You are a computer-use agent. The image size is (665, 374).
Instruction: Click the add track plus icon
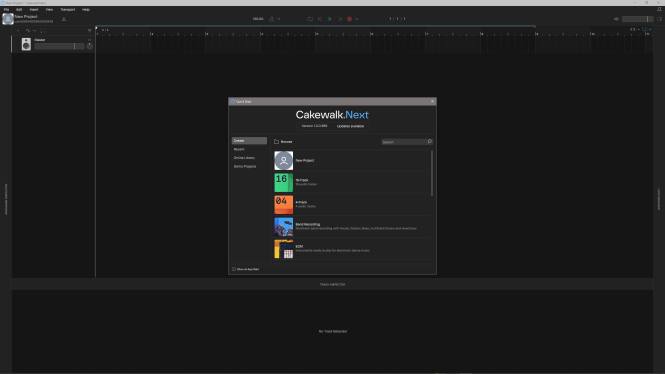click(x=18, y=31)
